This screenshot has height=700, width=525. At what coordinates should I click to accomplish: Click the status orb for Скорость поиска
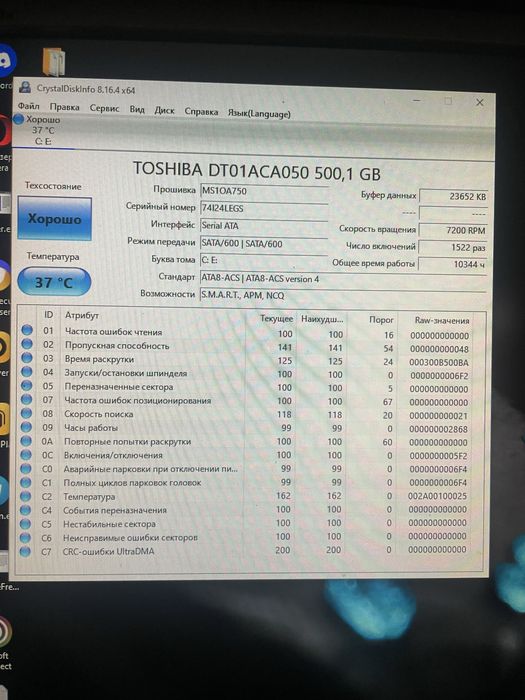click(26, 413)
